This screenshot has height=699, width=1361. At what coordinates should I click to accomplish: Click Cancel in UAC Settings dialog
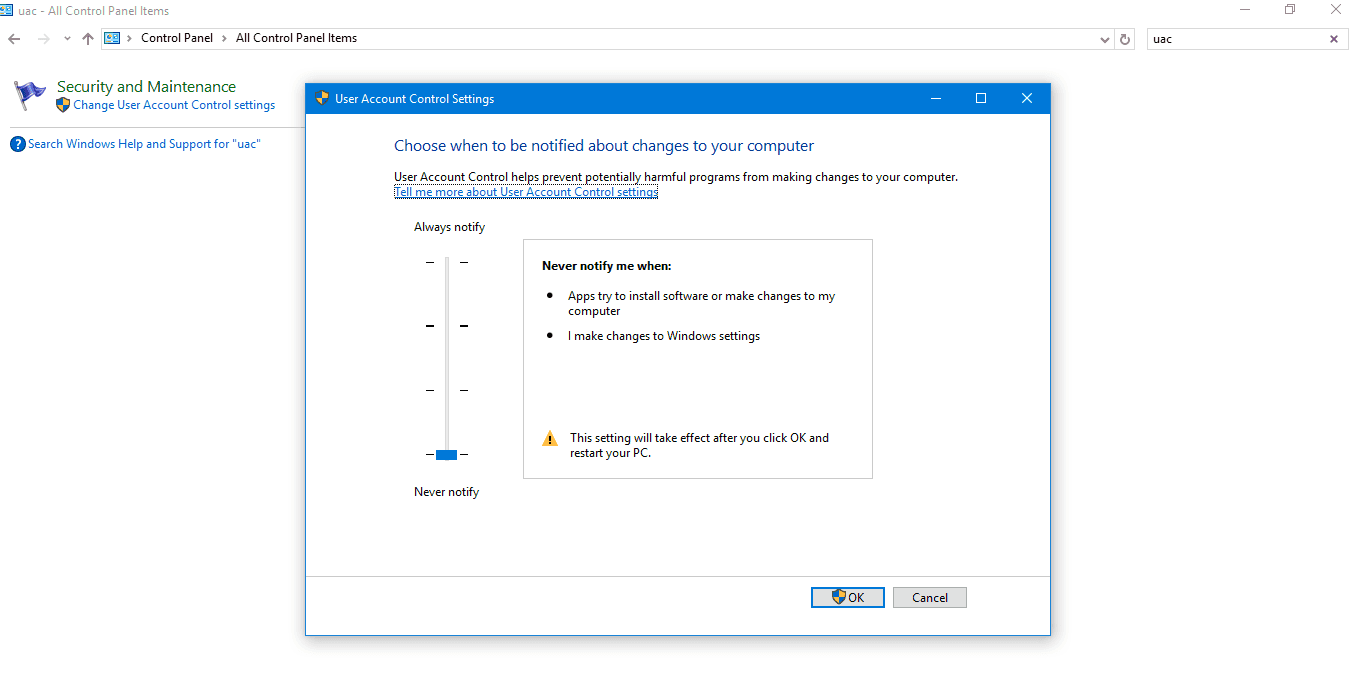930,597
